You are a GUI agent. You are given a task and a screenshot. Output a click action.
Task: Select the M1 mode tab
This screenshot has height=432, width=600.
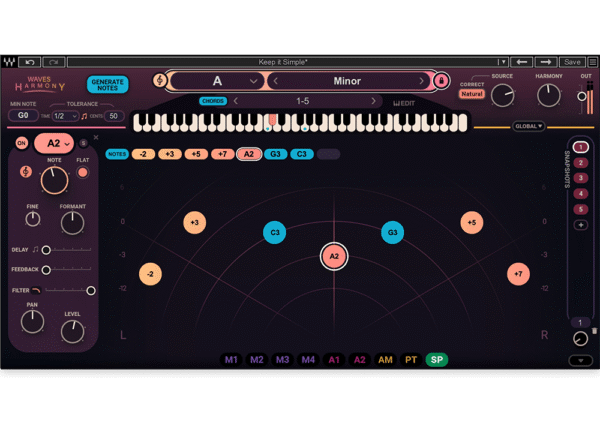(231, 360)
